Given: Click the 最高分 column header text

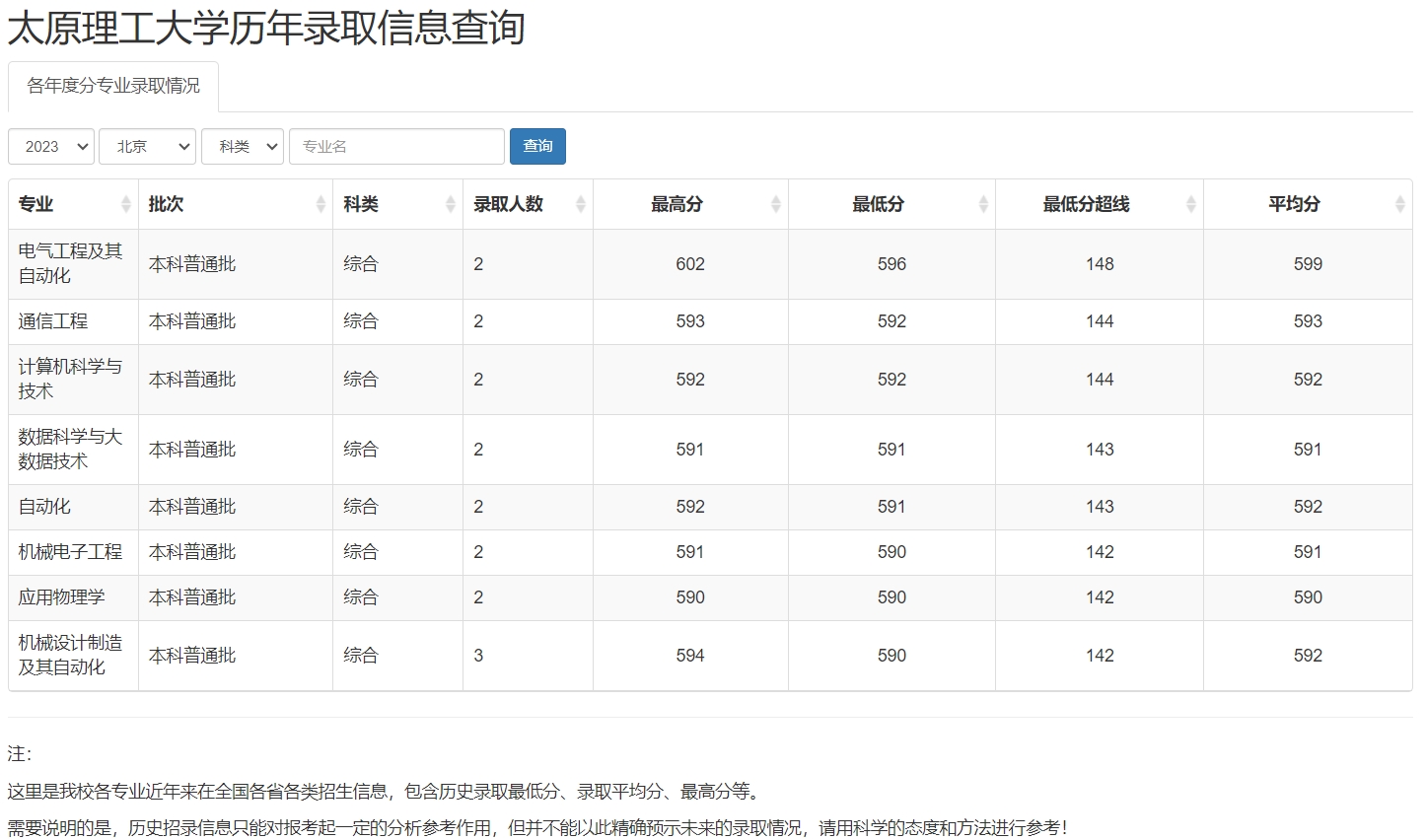Looking at the screenshot, I should [677, 204].
